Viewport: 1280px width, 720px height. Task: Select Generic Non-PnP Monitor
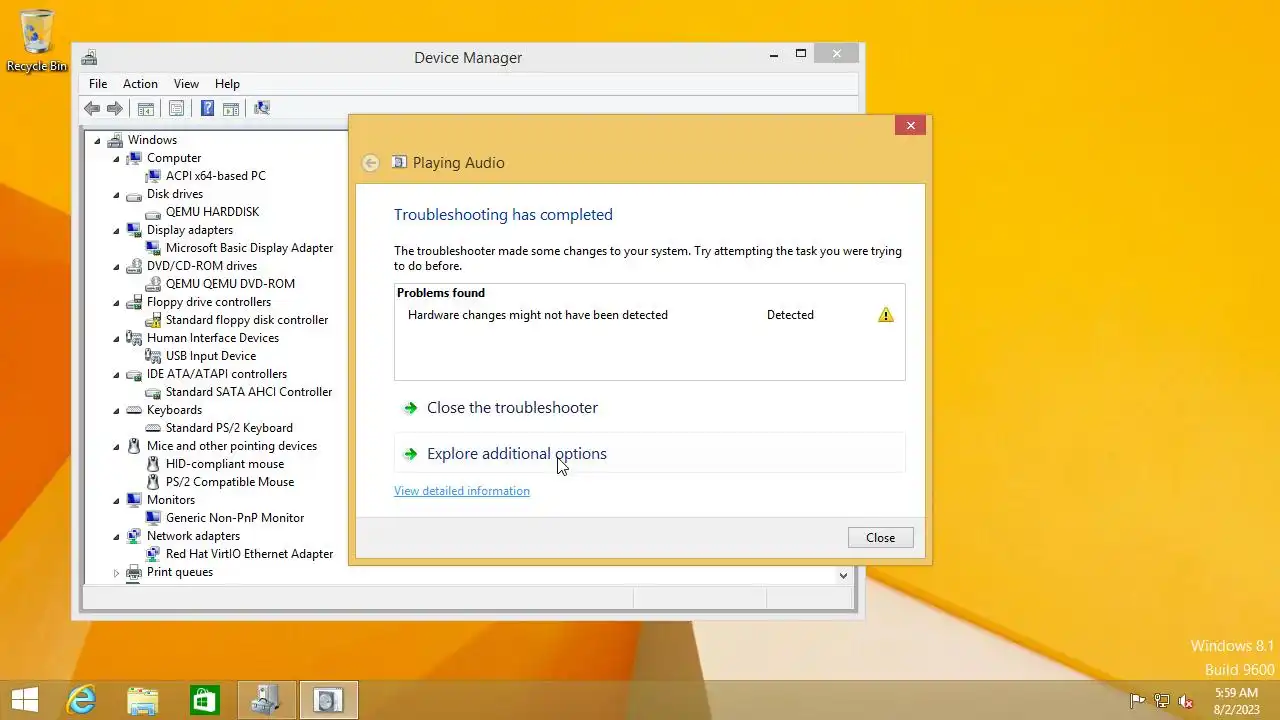[235, 518]
